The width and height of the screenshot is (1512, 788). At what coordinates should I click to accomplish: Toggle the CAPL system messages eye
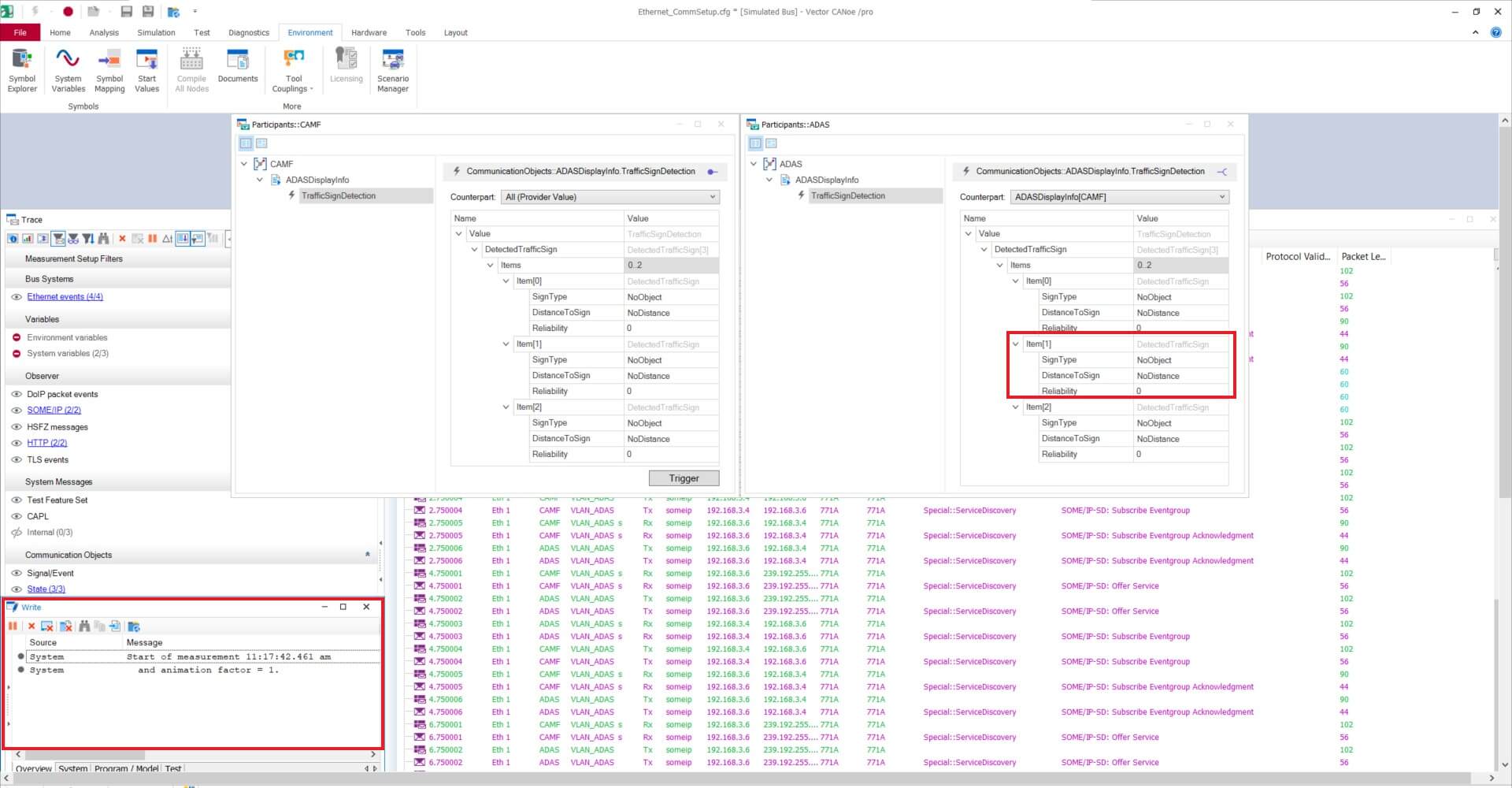pos(17,517)
